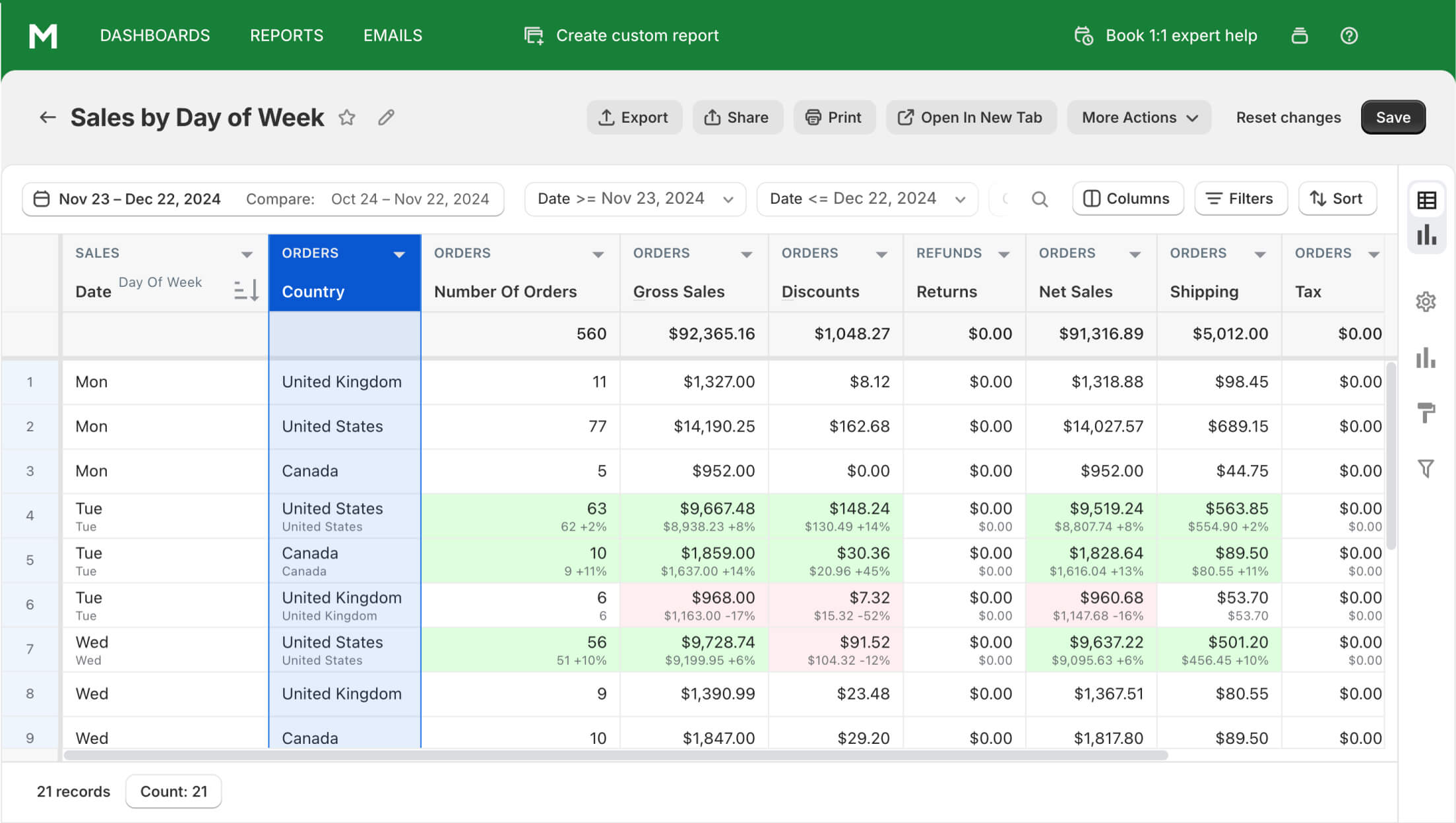
Task: Click the Open In New Tab icon
Action: click(905, 117)
